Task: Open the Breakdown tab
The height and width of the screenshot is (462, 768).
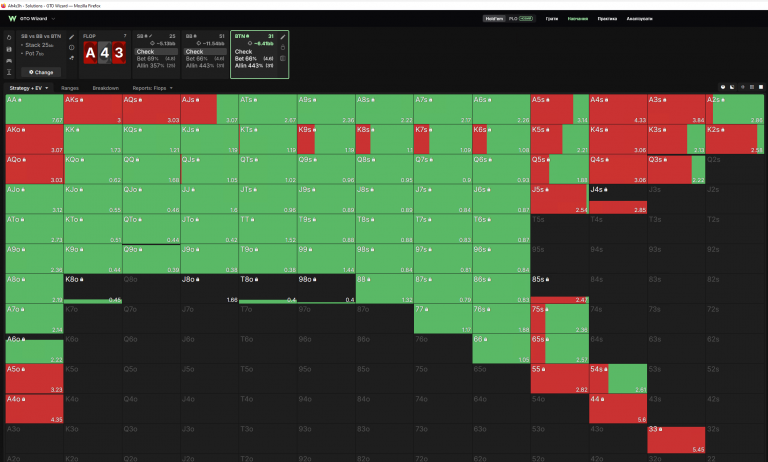Action: 106,88
